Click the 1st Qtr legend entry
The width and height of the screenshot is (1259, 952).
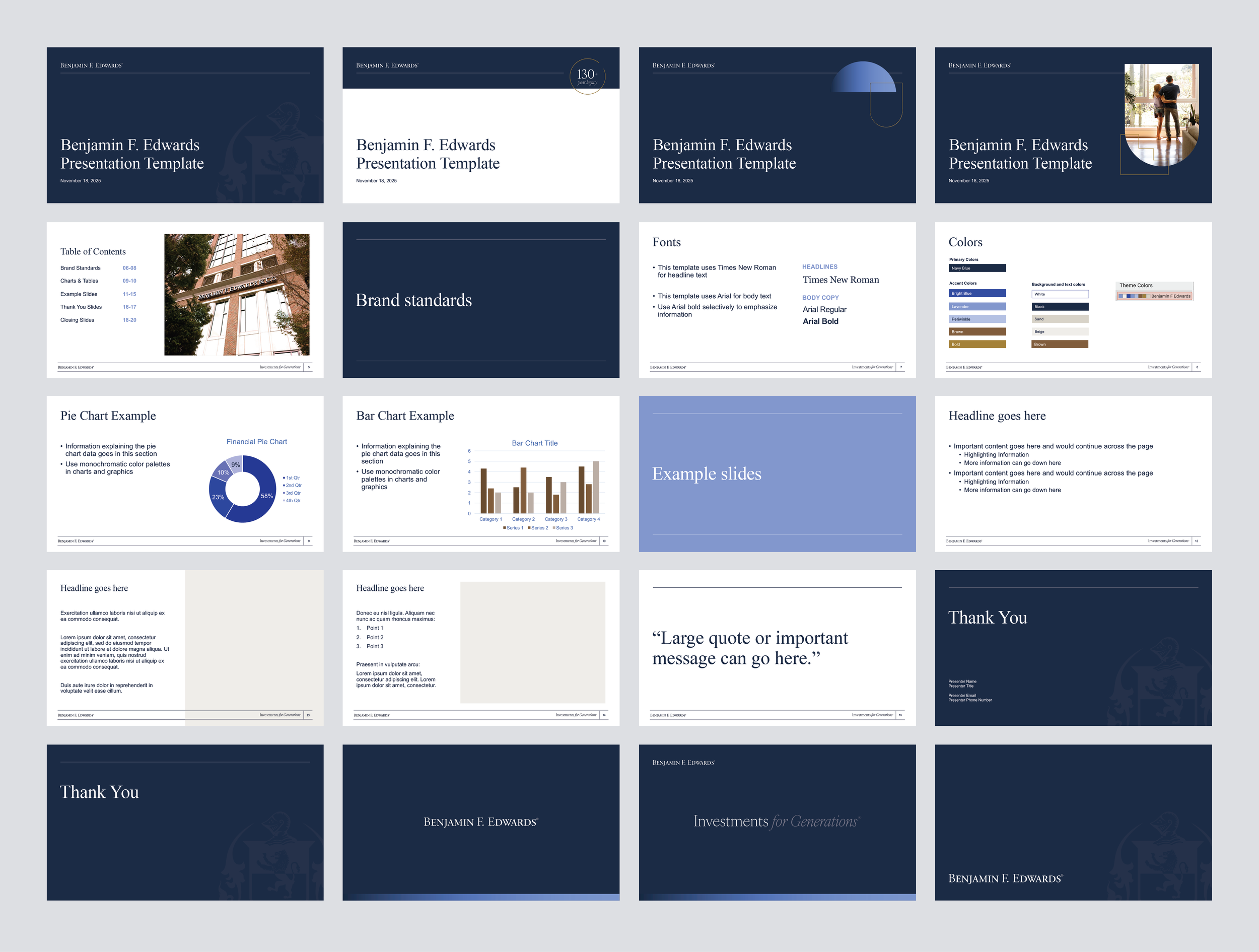pyautogui.click(x=292, y=478)
